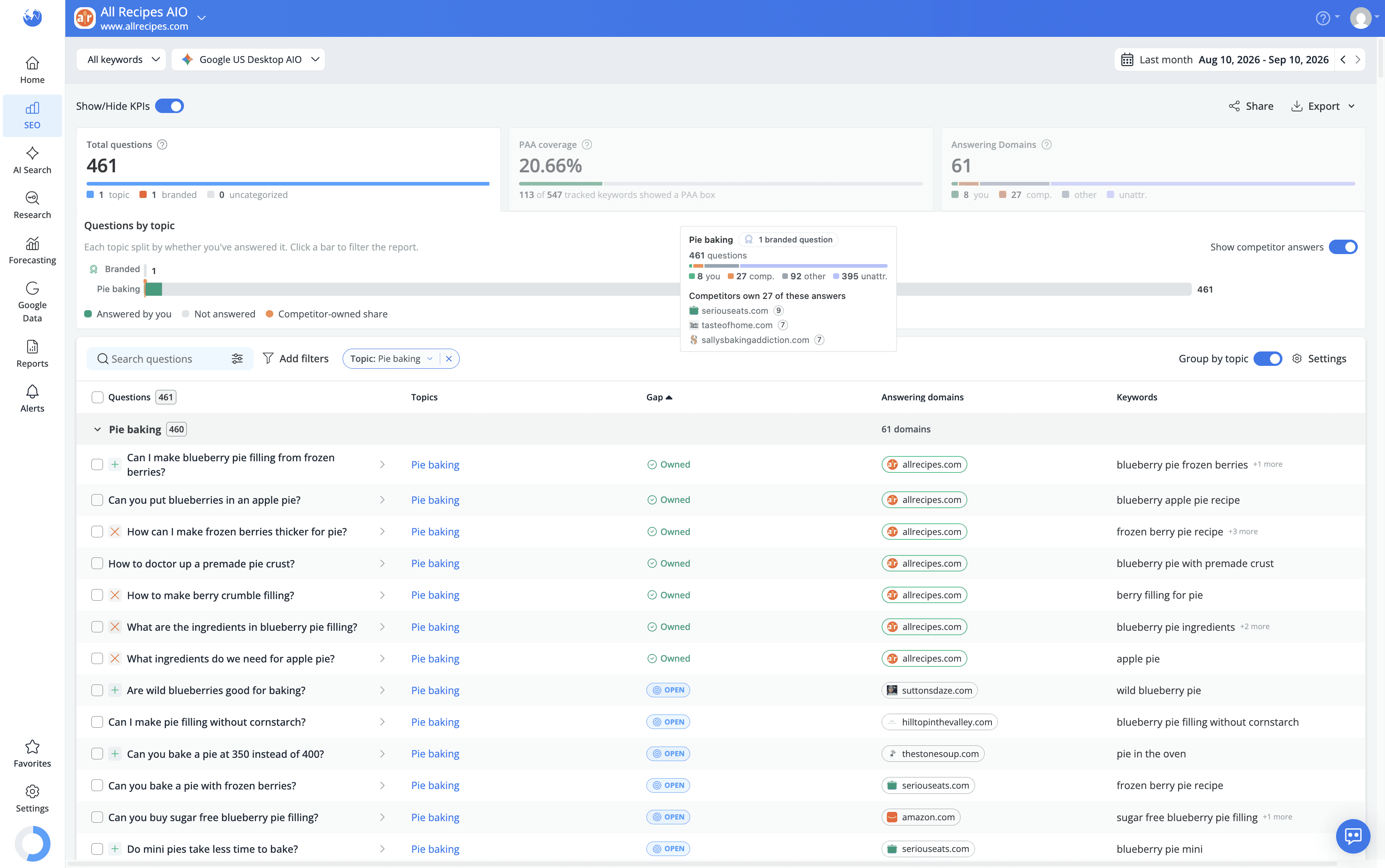Toggle Show/Hide KPIs switch
Viewport: 1385px width, 868px height.
pos(170,106)
